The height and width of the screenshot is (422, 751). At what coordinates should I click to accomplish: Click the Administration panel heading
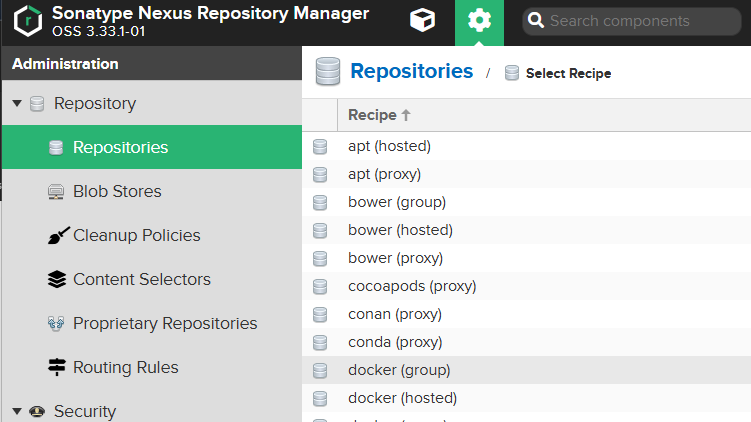(65, 64)
